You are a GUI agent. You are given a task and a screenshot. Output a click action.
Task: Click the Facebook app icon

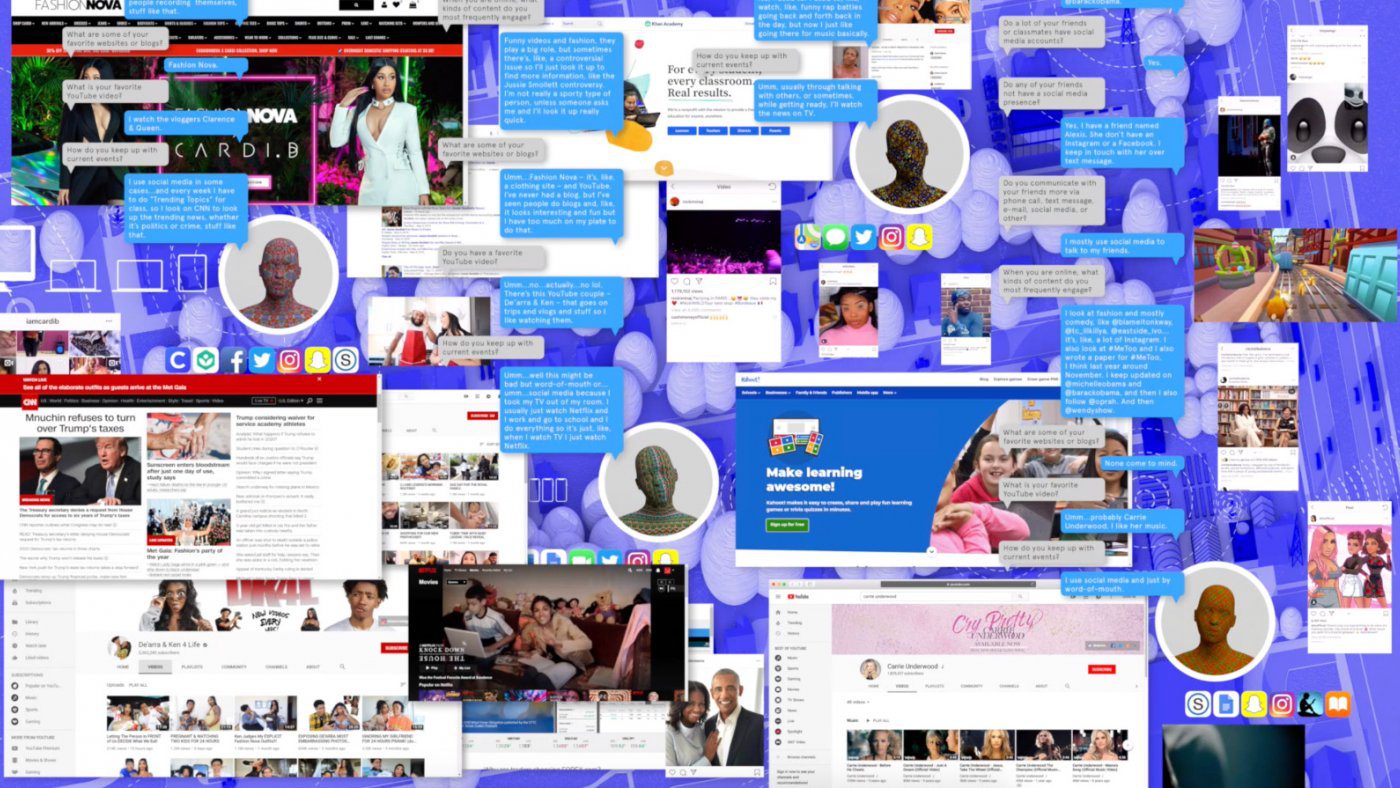[234, 360]
